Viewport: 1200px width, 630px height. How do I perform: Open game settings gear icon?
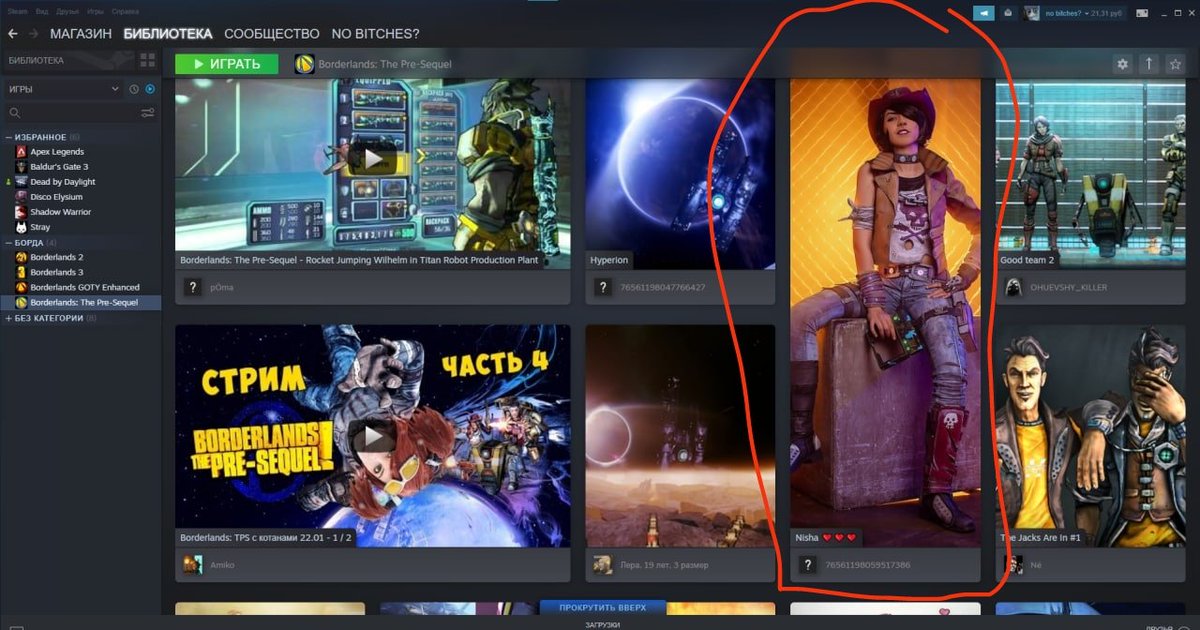pyautogui.click(x=1122, y=64)
